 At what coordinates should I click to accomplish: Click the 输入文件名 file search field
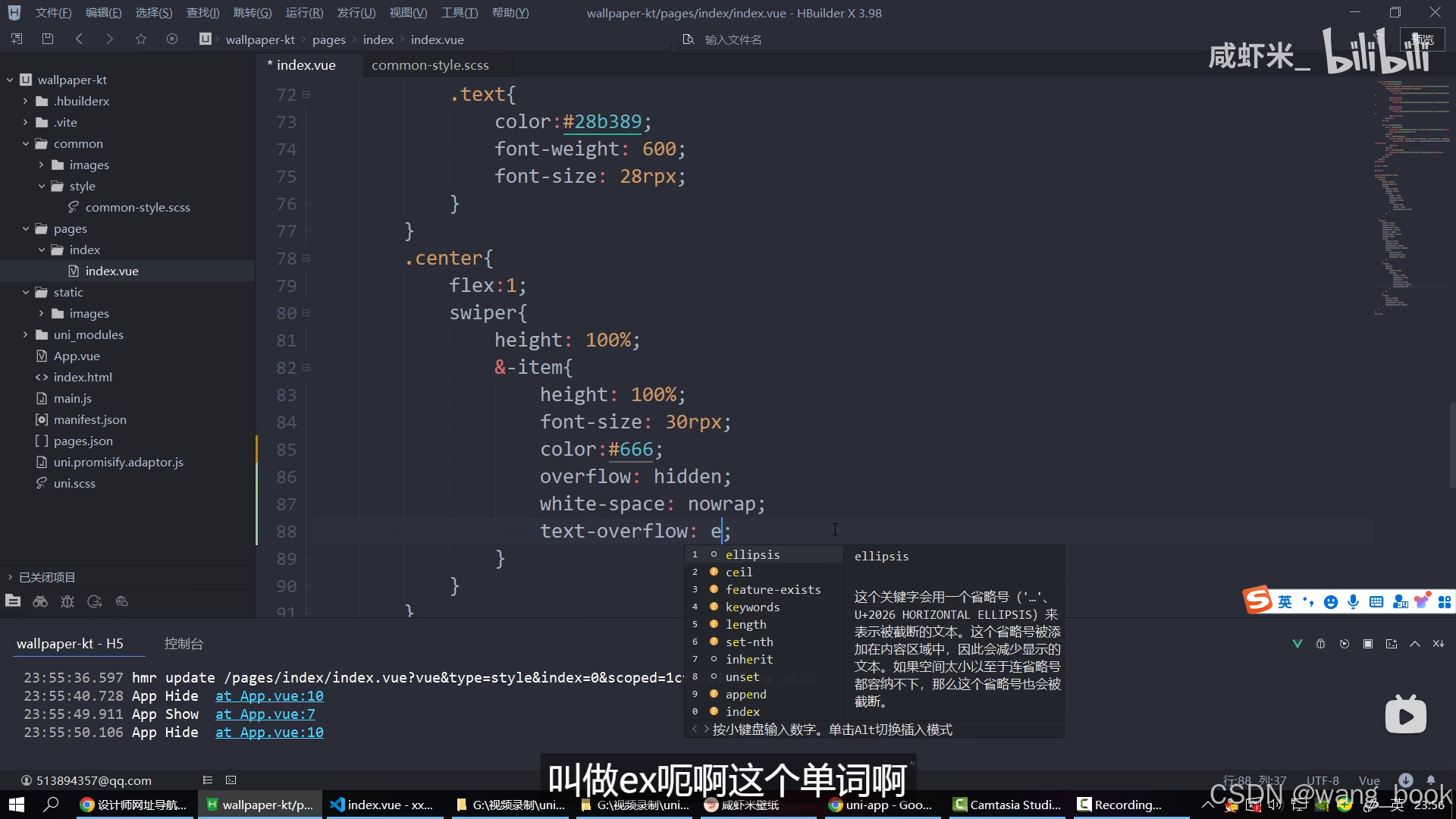(733, 39)
